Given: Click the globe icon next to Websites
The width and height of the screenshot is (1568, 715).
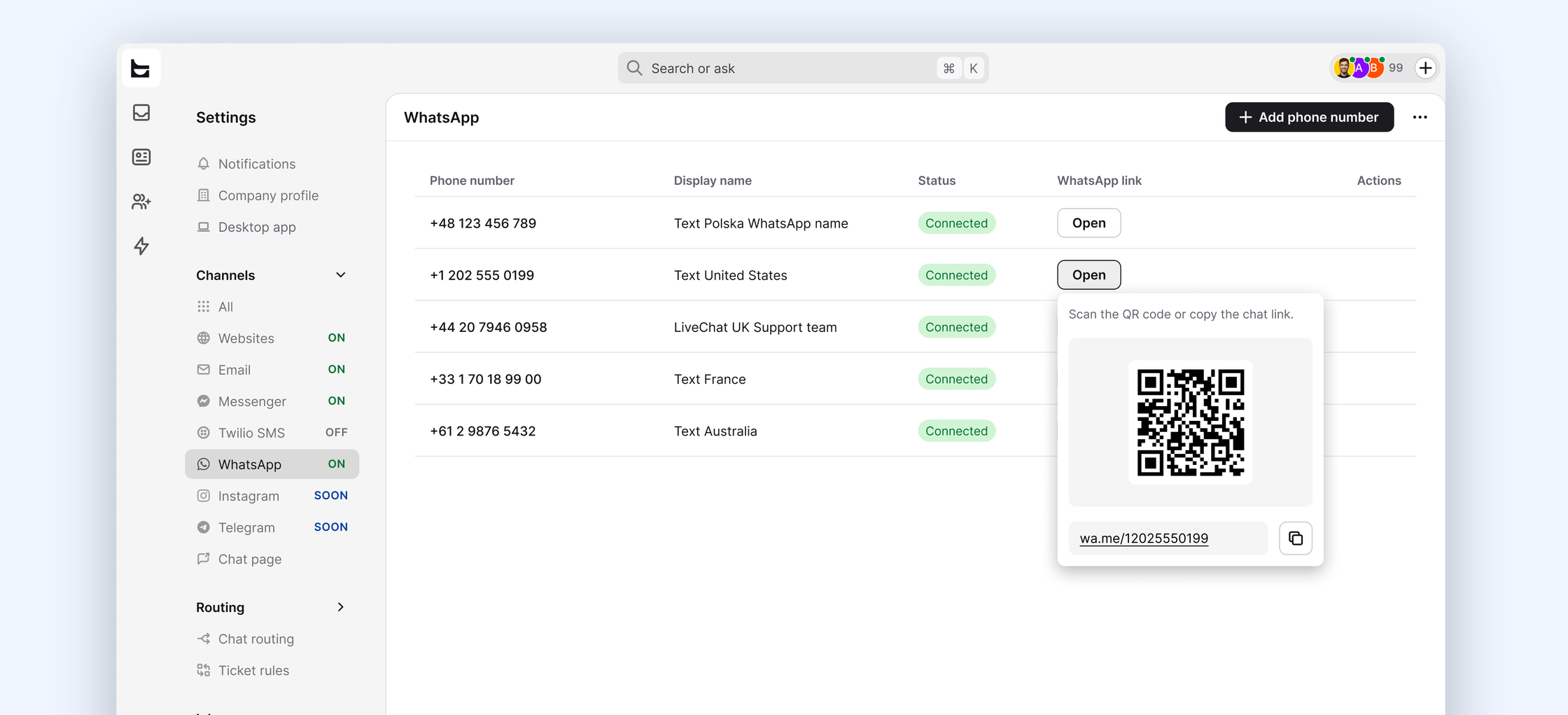Looking at the screenshot, I should coord(204,338).
